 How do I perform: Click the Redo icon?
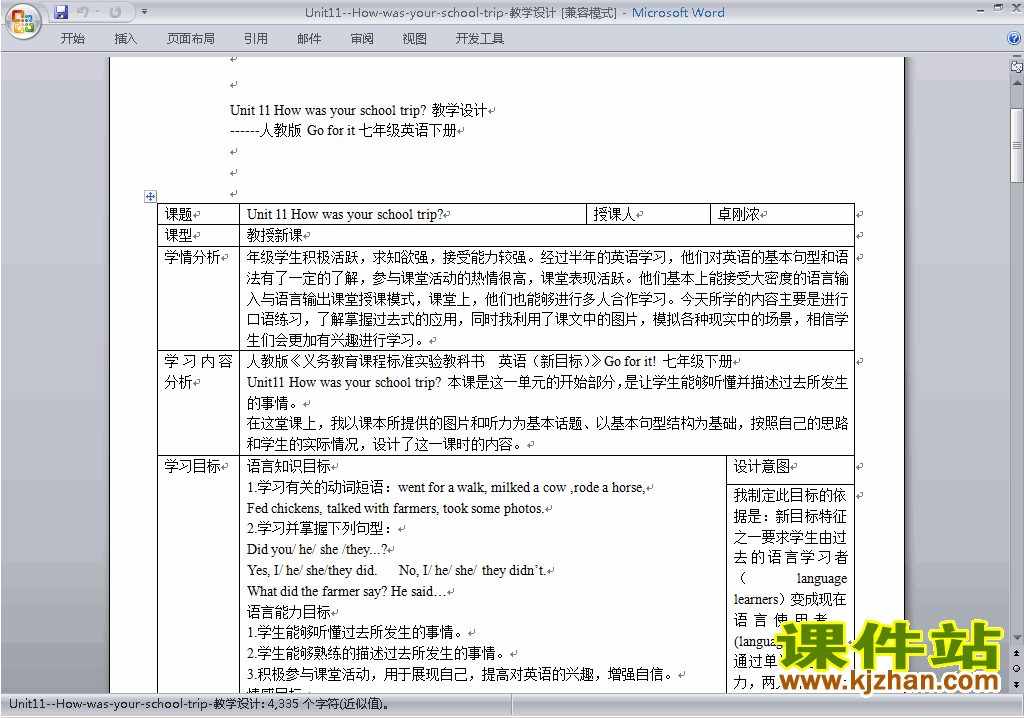click(x=116, y=12)
